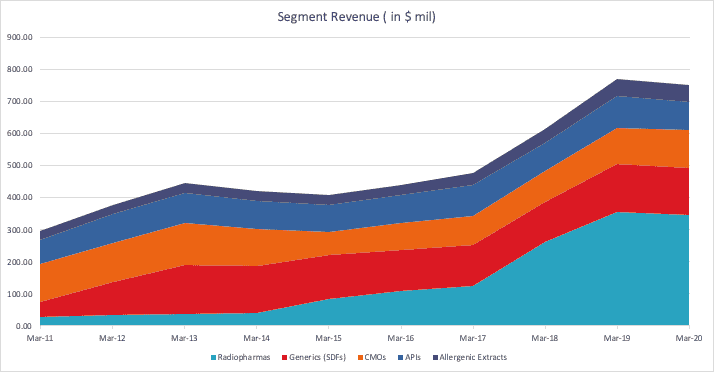Select the chart title 'Segment Revenue ( in $ mil)'
This screenshot has height=372, width=714.
click(357, 17)
